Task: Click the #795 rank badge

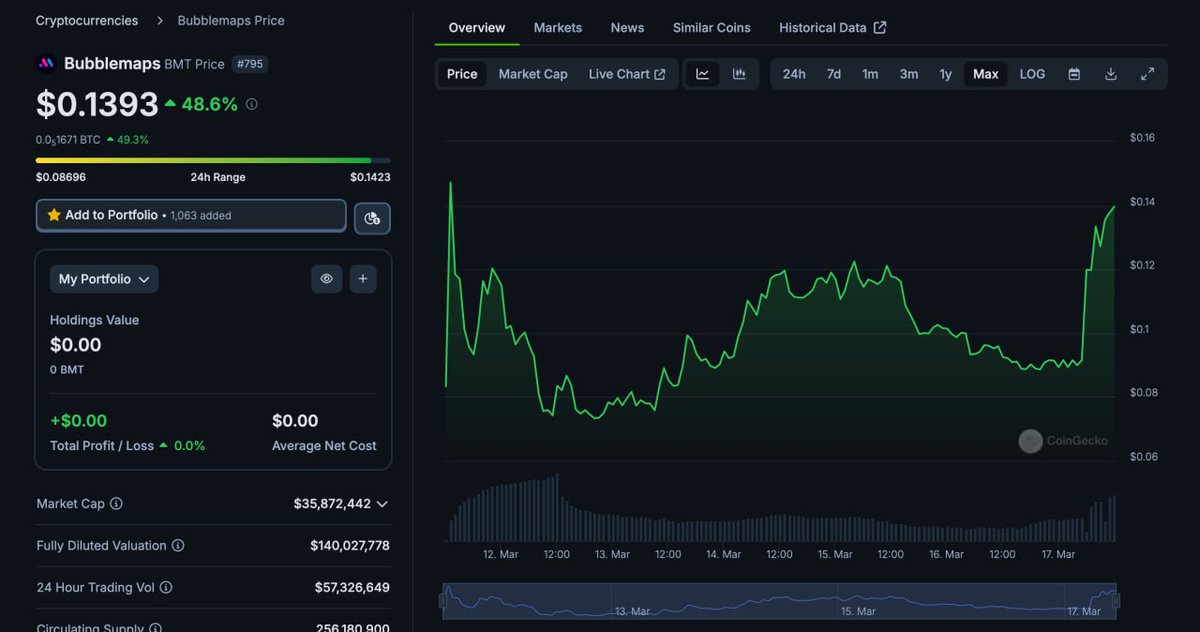Action: [x=250, y=64]
